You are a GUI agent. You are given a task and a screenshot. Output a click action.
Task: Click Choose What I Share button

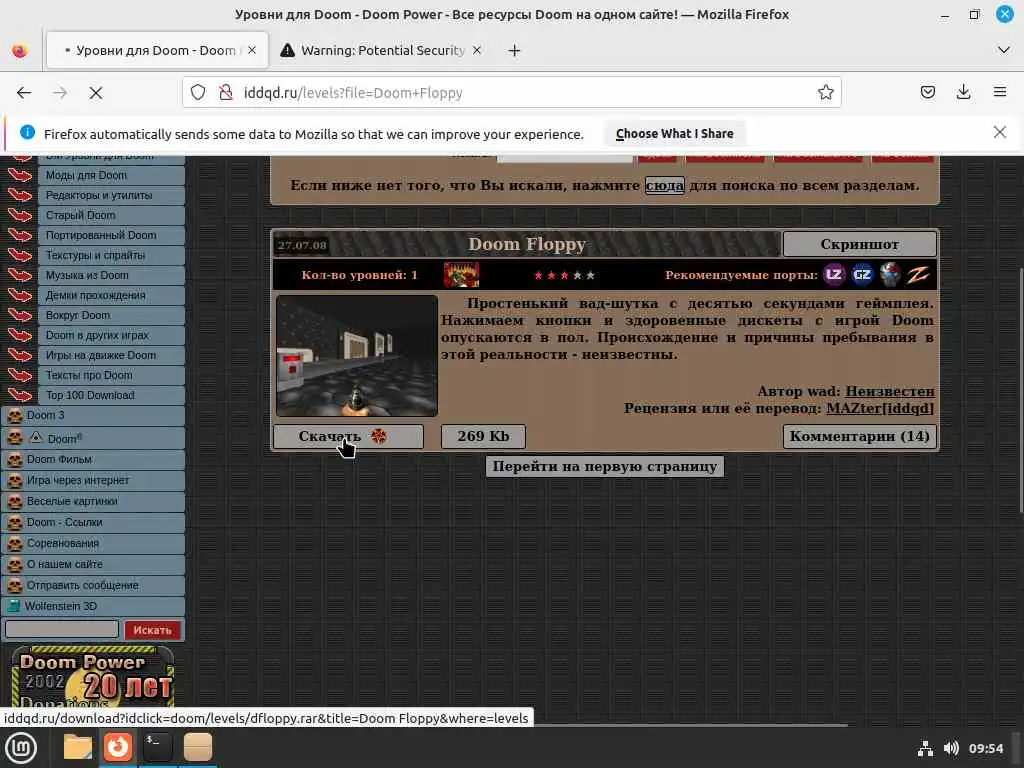pos(675,133)
